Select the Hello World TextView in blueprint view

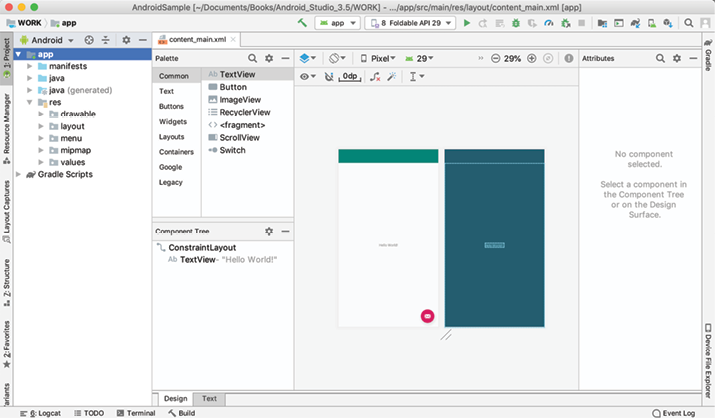[x=494, y=245]
